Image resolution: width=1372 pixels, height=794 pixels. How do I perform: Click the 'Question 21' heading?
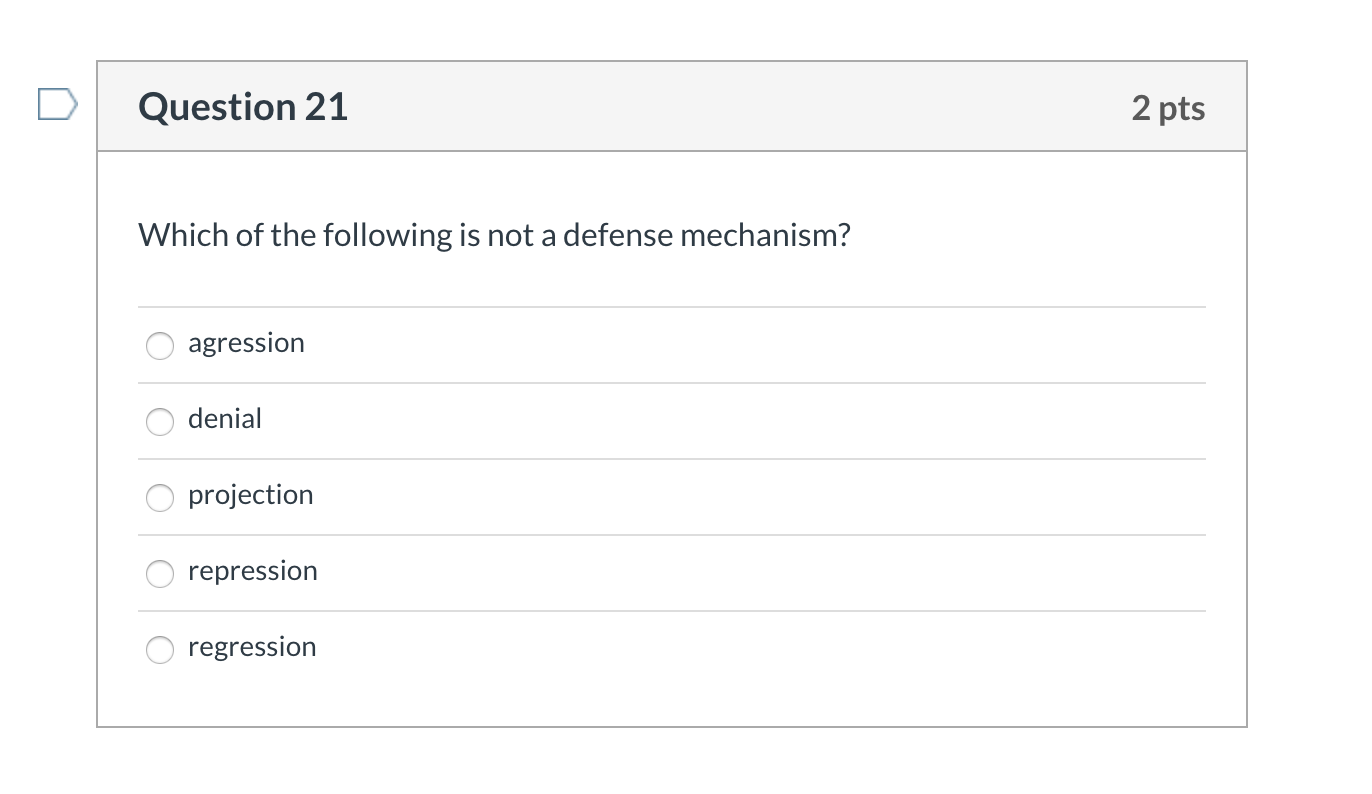click(243, 107)
